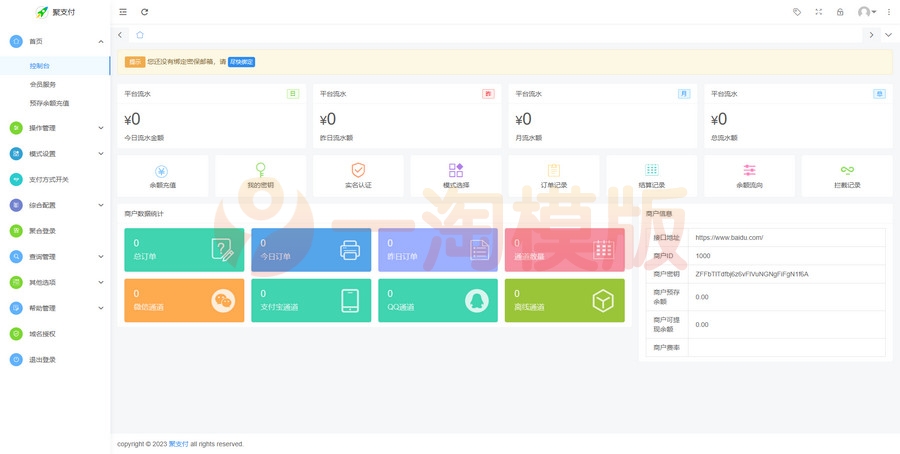Click the orange 提示 badge
The width and height of the screenshot is (900, 454).
pyautogui.click(x=135, y=62)
